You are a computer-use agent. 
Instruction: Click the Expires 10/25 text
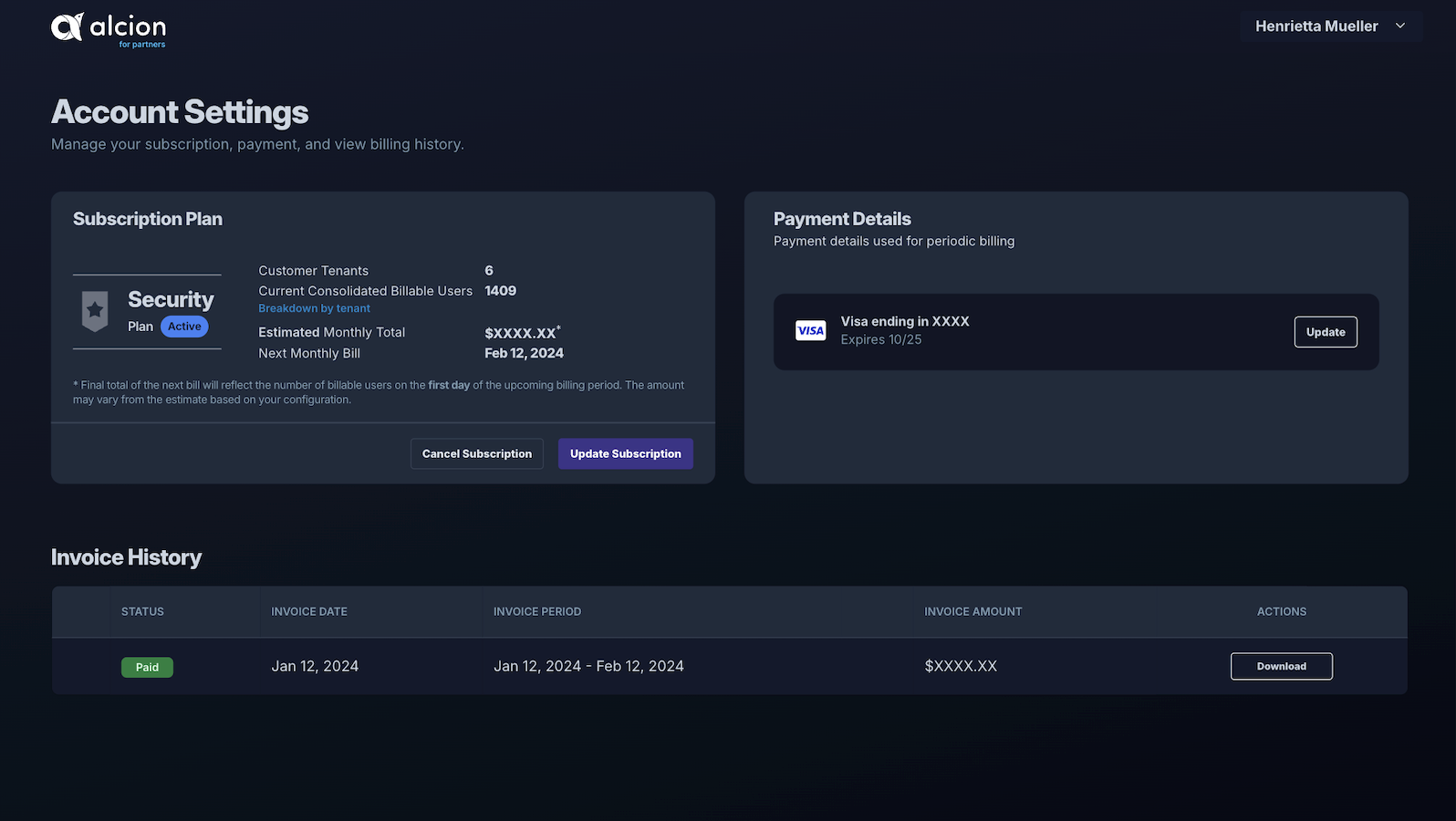[x=881, y=339]
